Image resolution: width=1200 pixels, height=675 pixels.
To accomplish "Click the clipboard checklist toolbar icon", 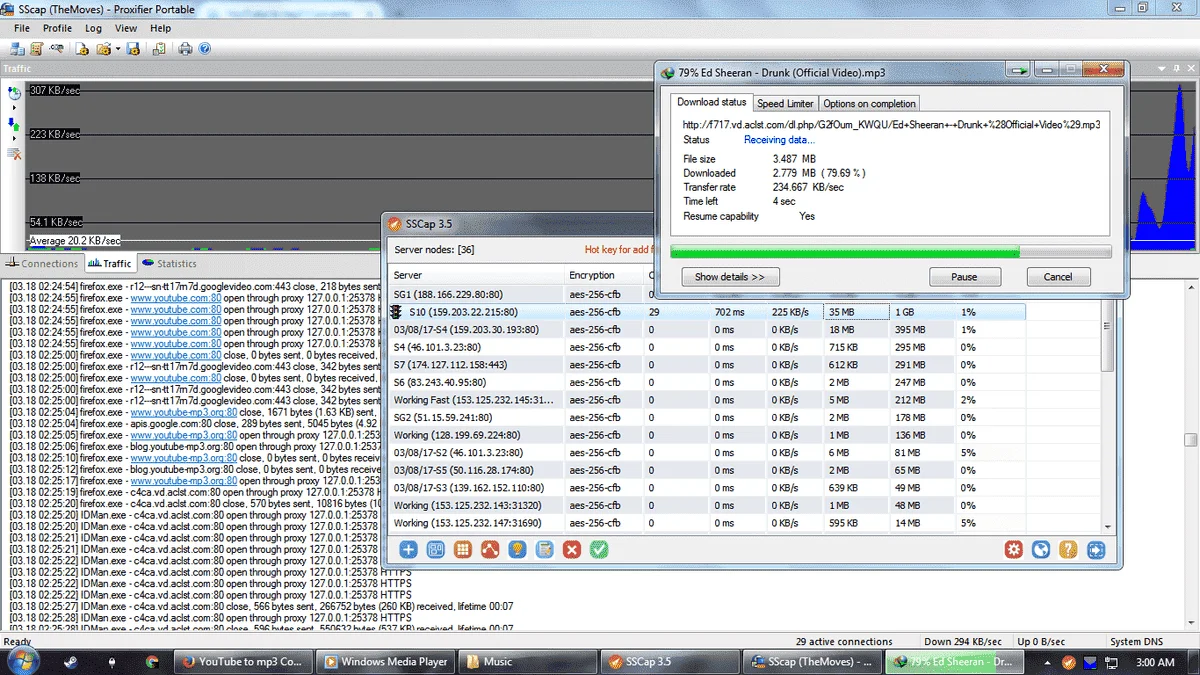I will (x=159, y=48).
